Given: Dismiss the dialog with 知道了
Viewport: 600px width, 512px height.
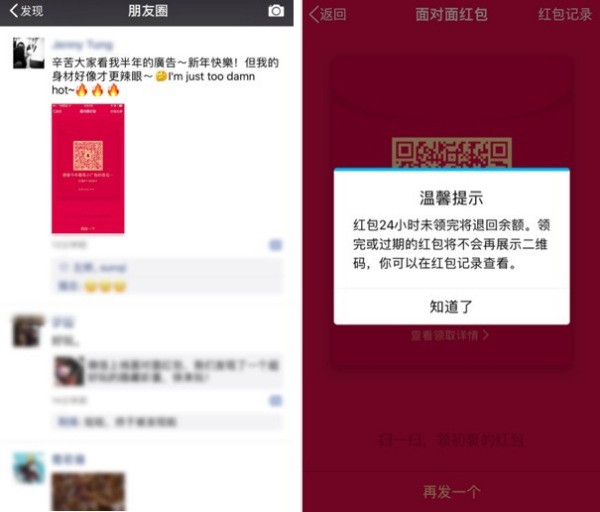Looking at the screenshot, I should tap(452, 307).
